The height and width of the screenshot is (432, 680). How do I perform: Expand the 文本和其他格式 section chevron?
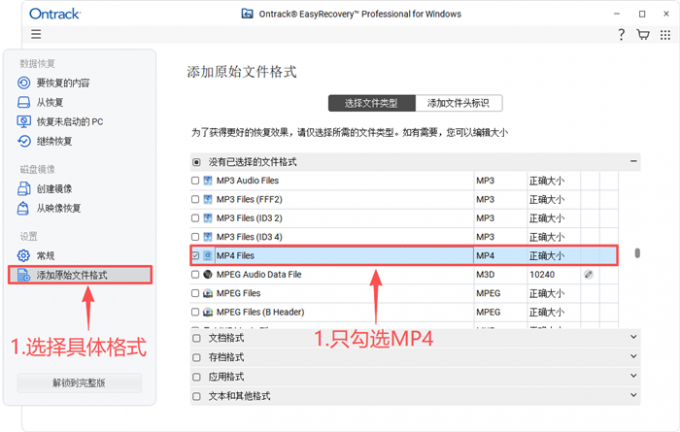[634, 395]
